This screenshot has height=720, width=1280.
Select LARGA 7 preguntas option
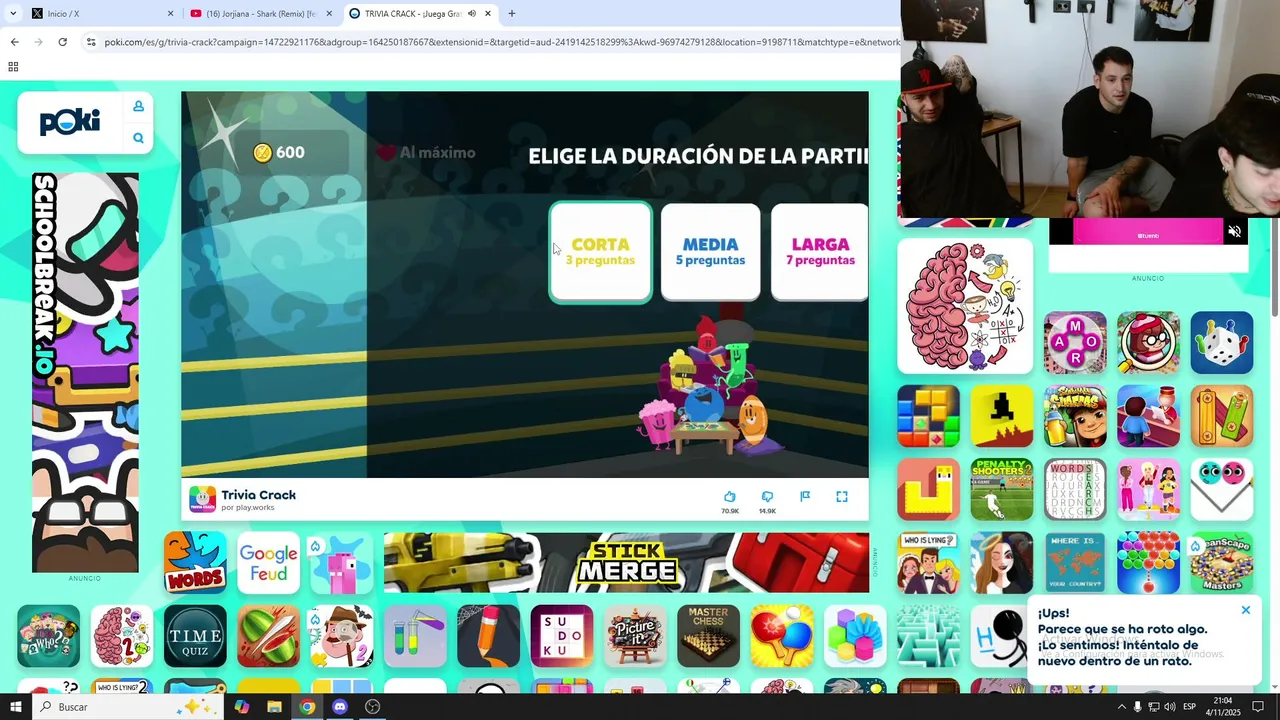coord(820,252)
